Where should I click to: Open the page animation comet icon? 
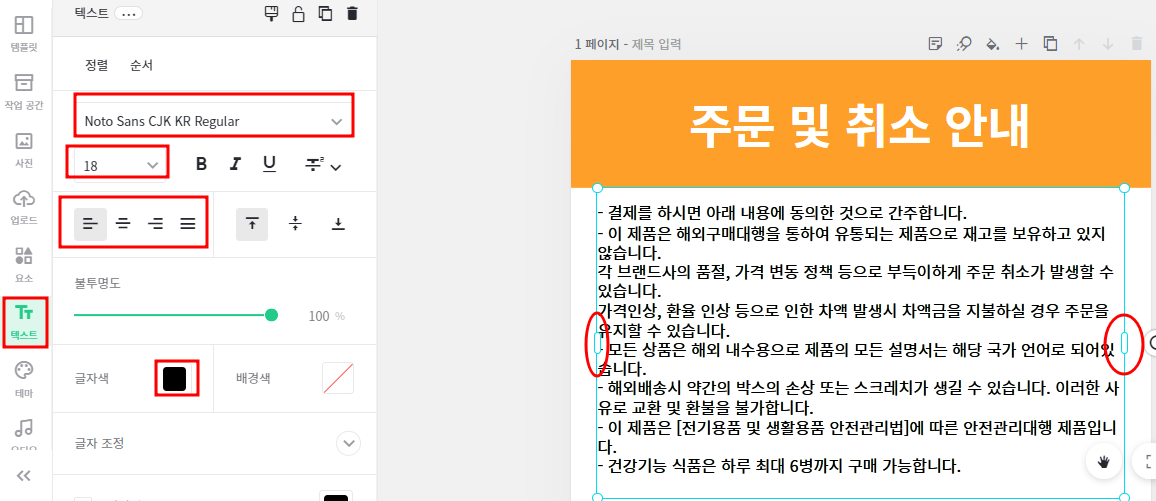pyautogui.click(x=964, y=44)
